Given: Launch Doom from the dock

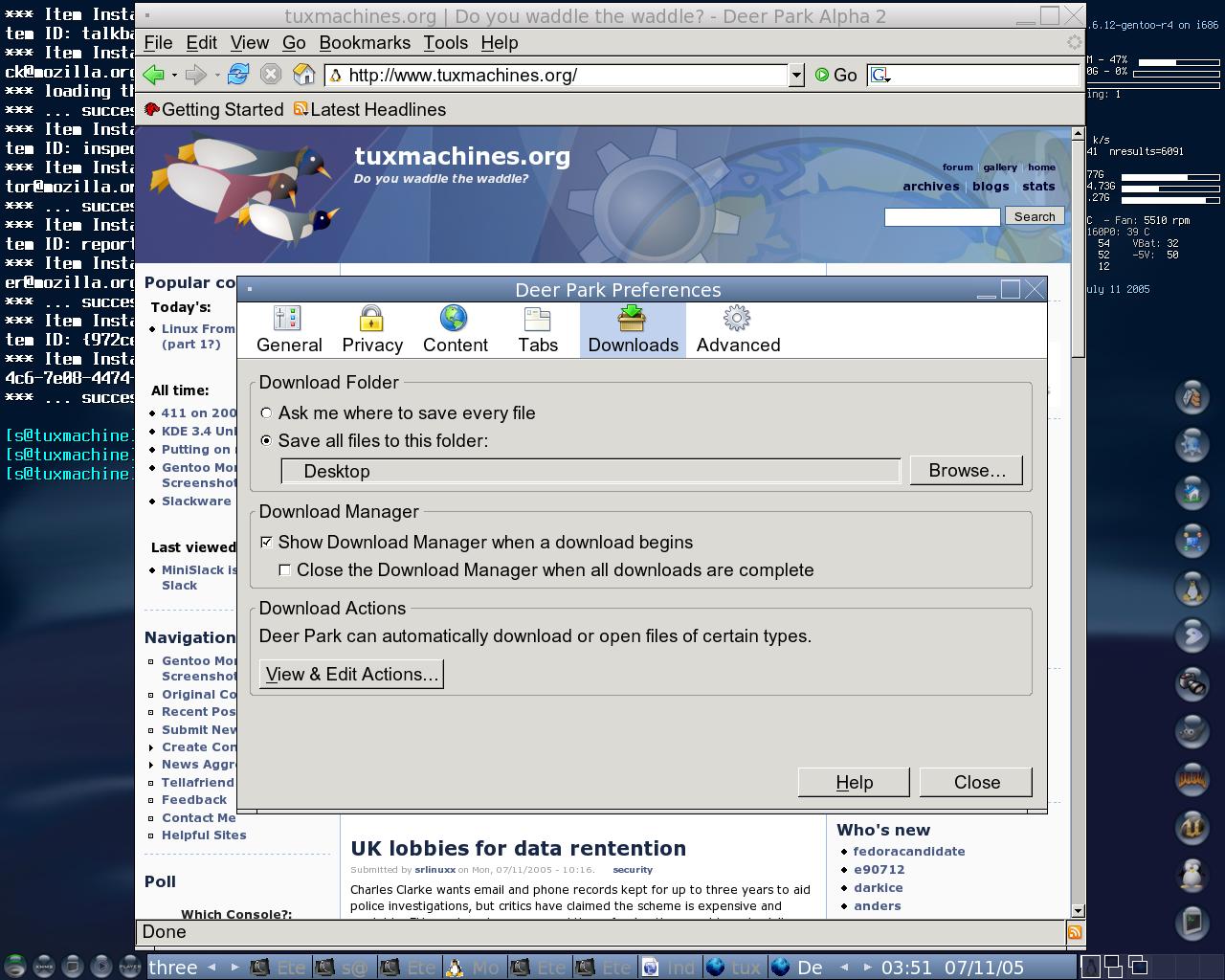Looking at the screenshot, I should point(1192,780).
